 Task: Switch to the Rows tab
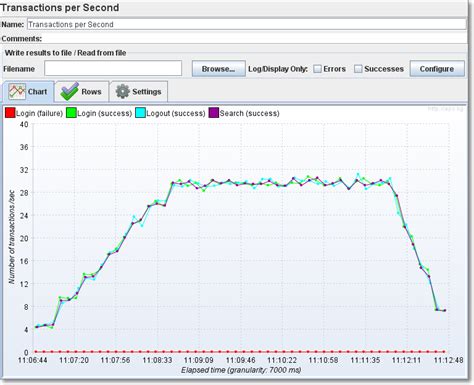[x=82, y=91]
